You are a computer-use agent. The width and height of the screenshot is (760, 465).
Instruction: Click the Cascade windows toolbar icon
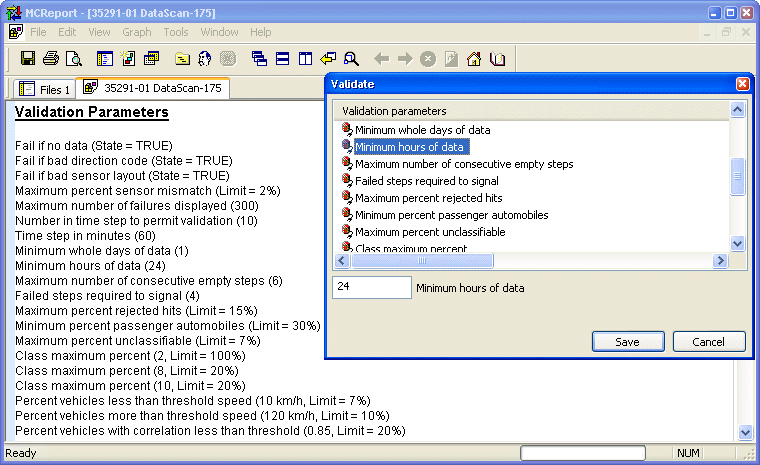(x=259, y=59)
